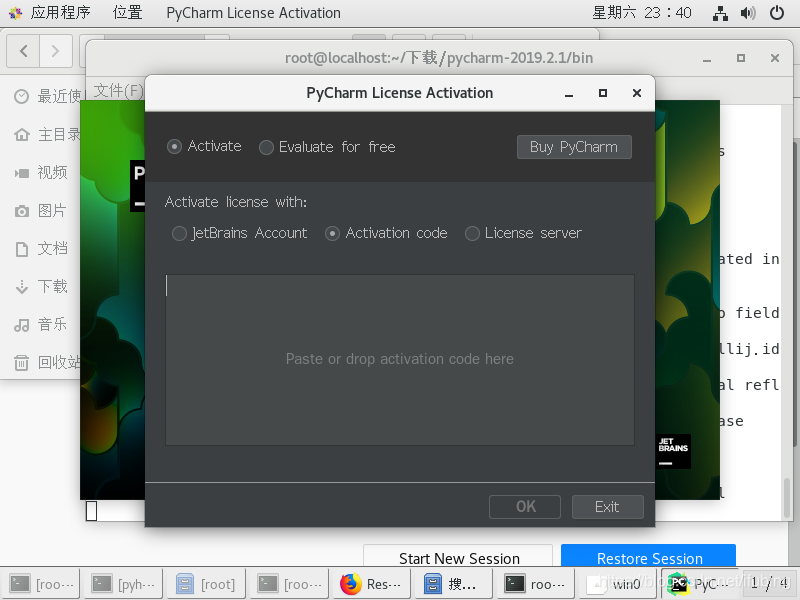Click the clock icon beside 最近使用
The image size is (800, 600).
(x=21, y=96)
